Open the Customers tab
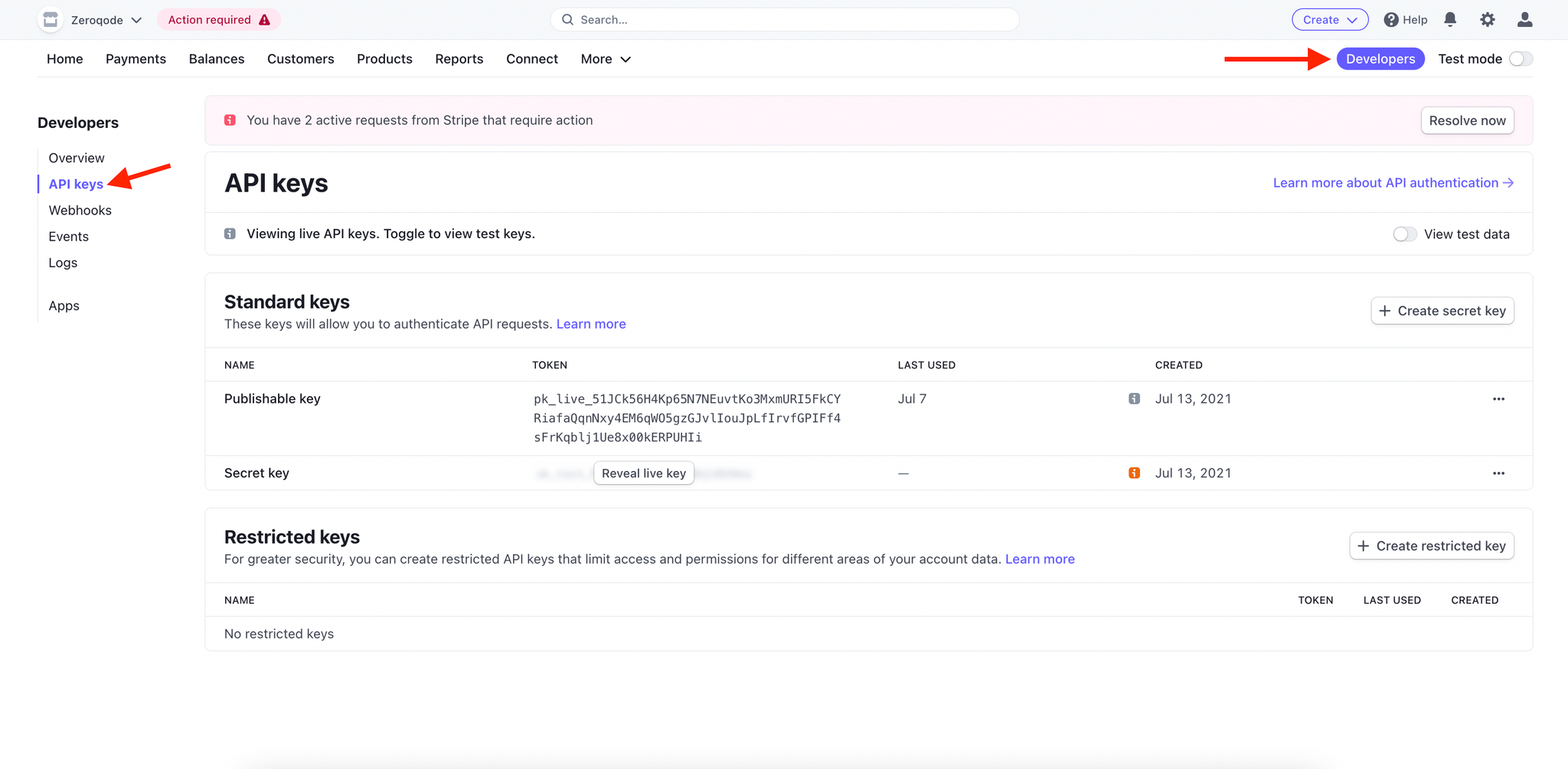Image resolution: width=1568 pixels, height=769 pixels. pyautogui.click(x=301, y=59)
